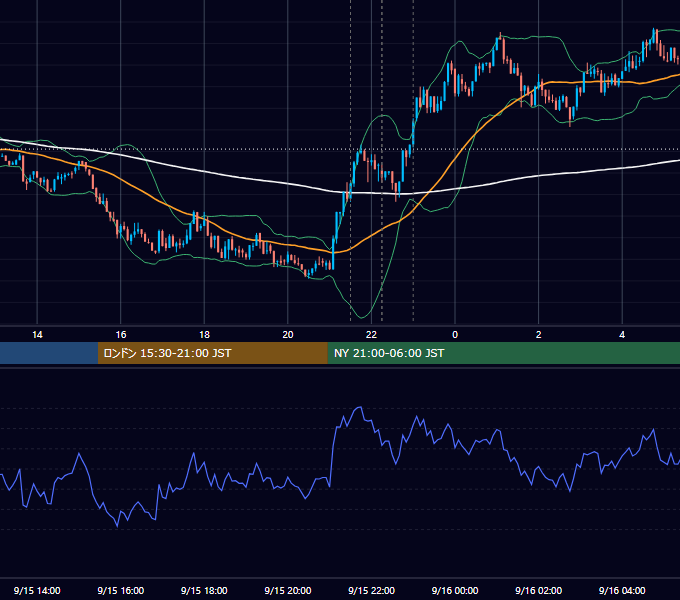Image resolution: width=680 pixels, height=600 pixels.
Task: Click hour label 20 on price chart axis
Action: pyautogui.click(x=288, y=335)
